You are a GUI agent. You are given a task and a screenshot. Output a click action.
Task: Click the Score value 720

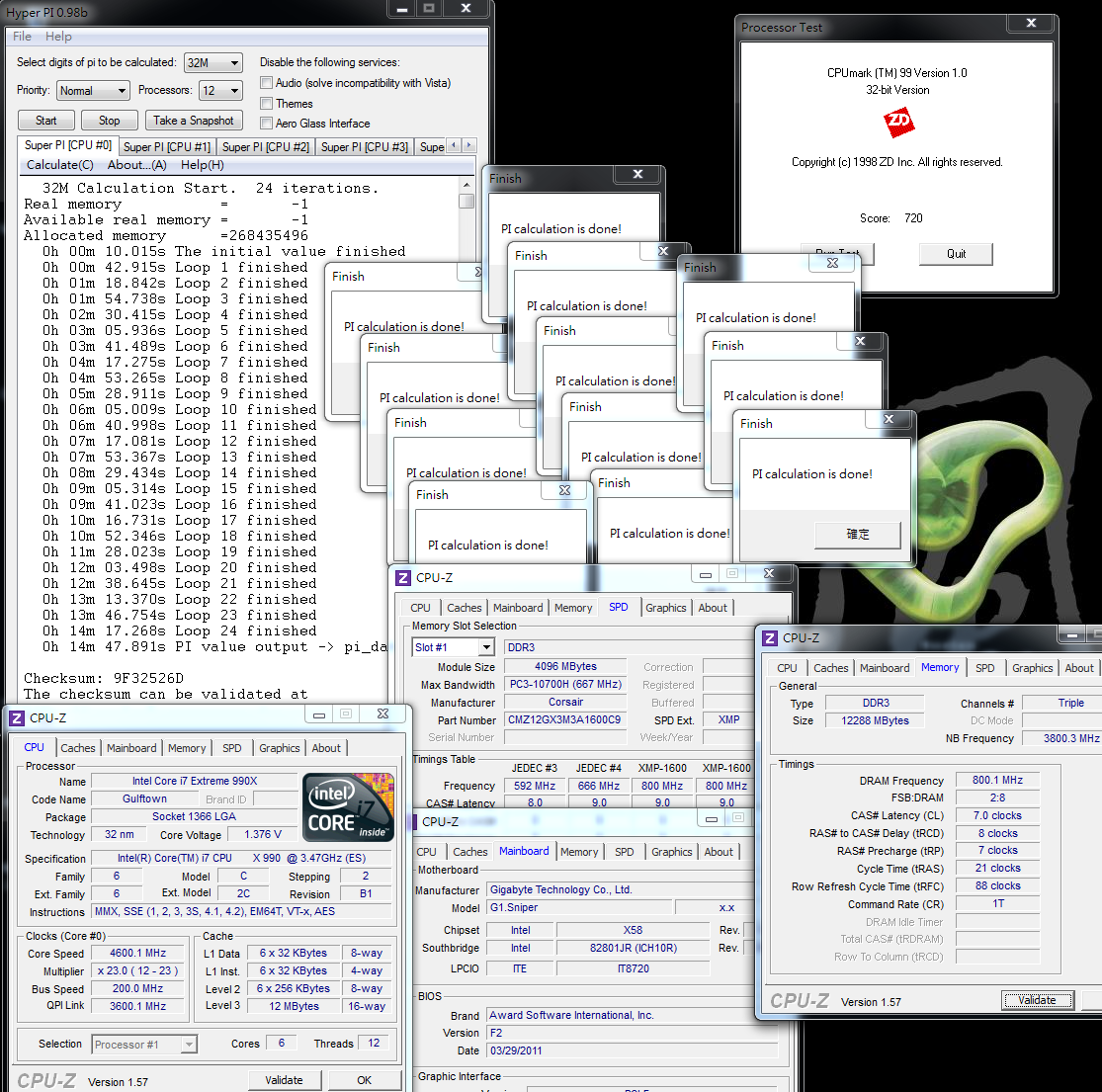pos(913,218)
